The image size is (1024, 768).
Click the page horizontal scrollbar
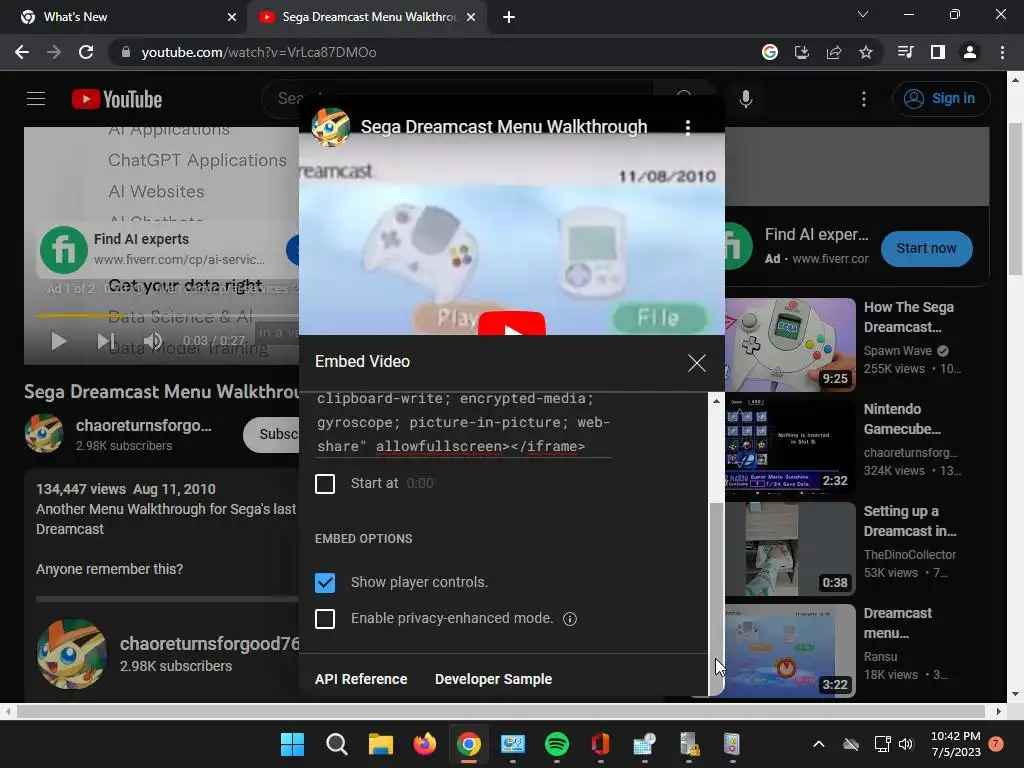(502, 711)
